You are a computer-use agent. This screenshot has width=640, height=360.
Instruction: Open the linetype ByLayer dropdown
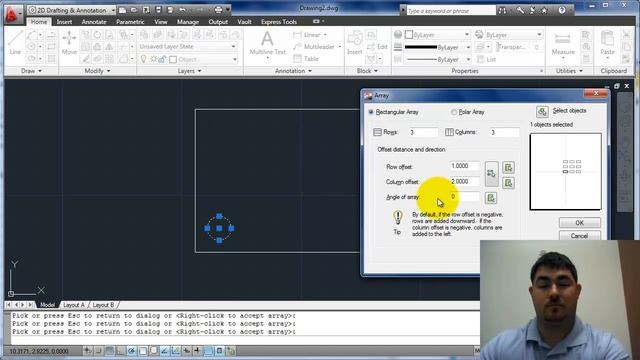pyautogui.click(x=438, y=60)
